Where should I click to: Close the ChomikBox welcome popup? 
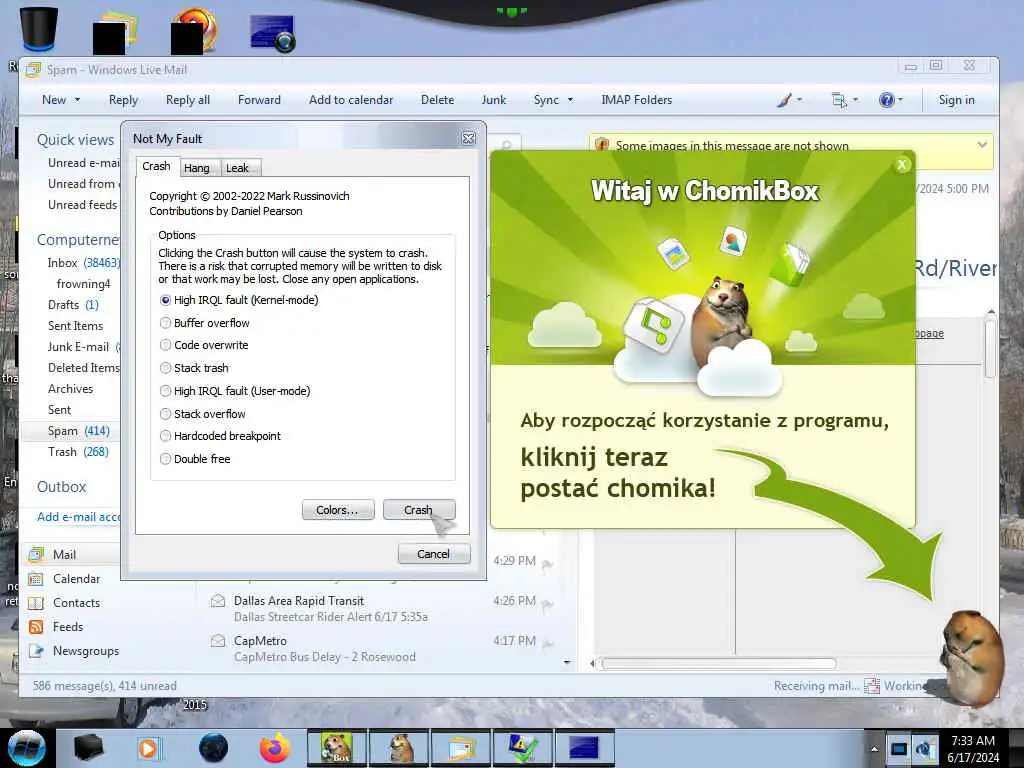902,165
